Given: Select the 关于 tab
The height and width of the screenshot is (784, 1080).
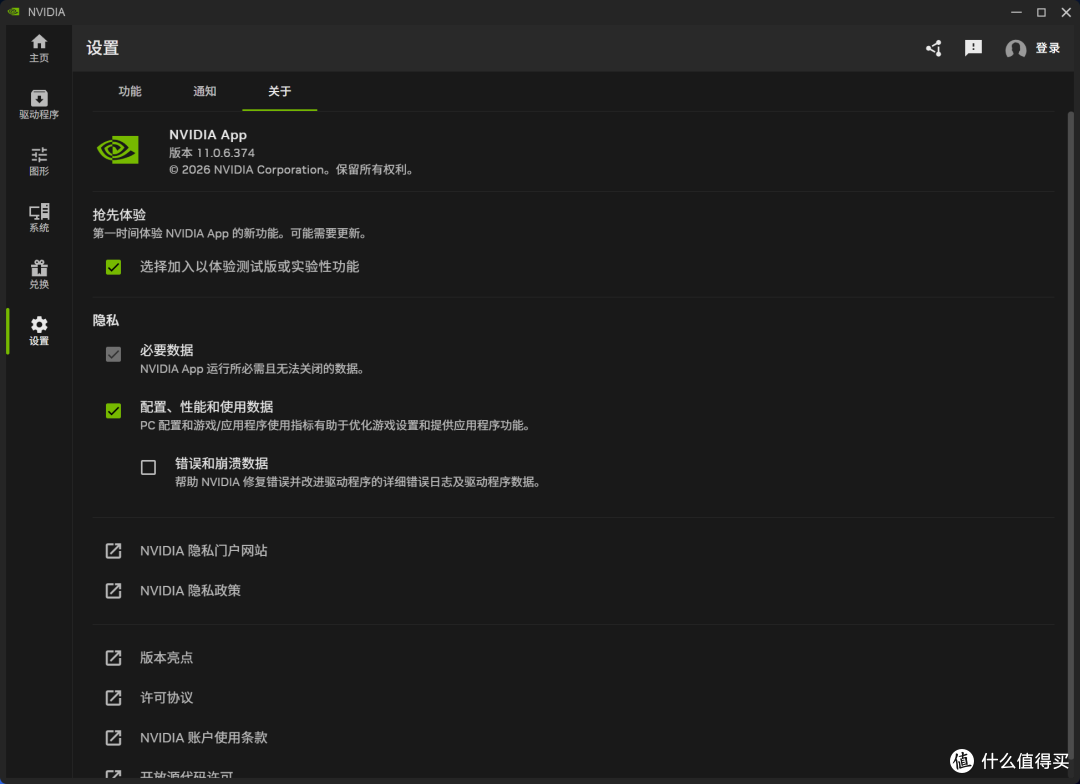Looking at the screenshot, I should 280,92.
